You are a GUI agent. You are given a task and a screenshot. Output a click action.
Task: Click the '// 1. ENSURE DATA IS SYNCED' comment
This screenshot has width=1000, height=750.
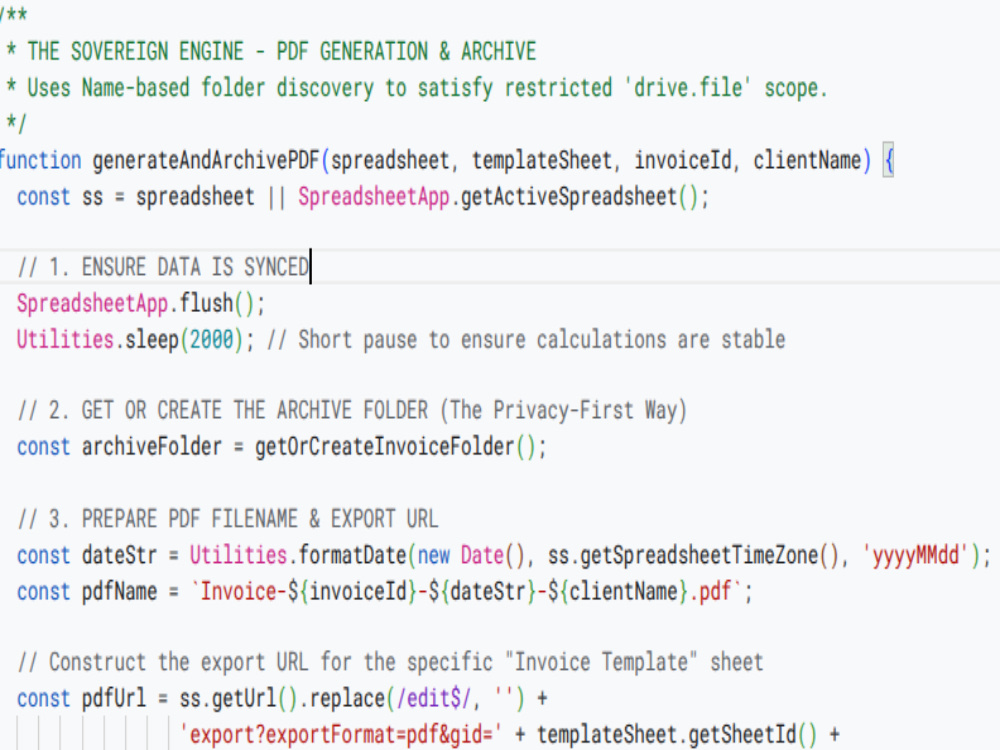[163, 267]
